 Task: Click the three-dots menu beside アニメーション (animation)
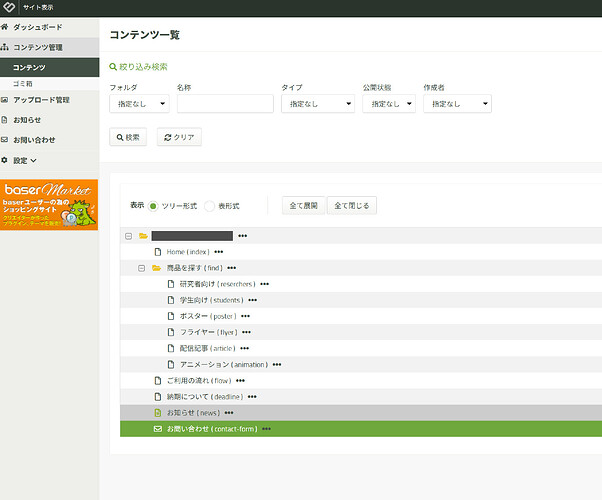[277, 364]
